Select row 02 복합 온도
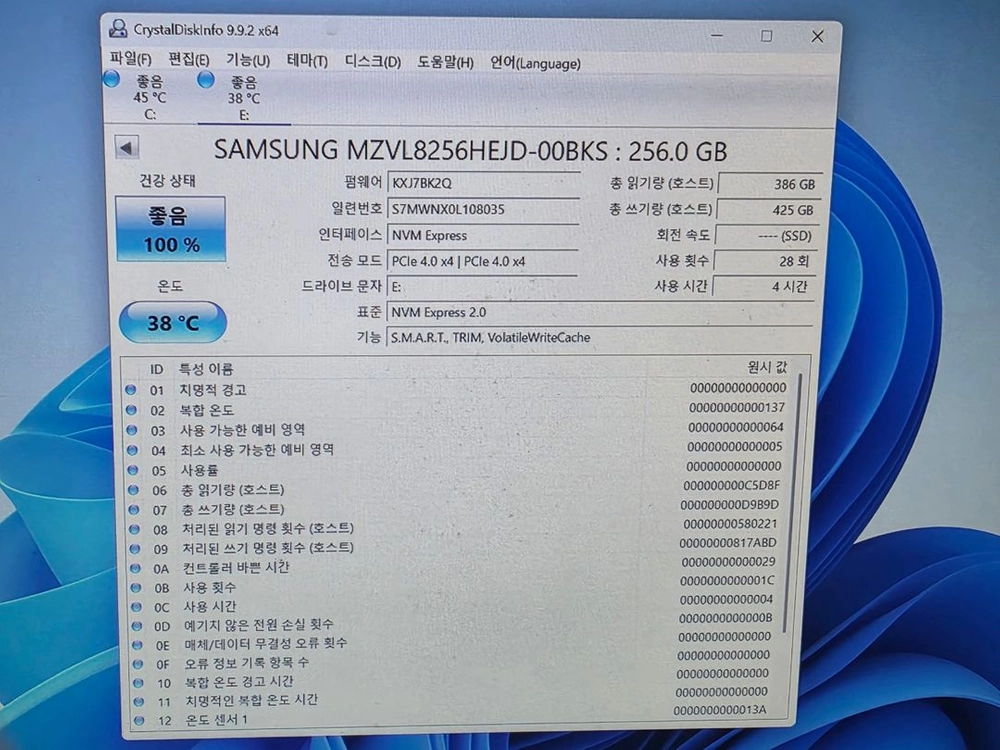 pyautogui.click(x=457, y=409)
